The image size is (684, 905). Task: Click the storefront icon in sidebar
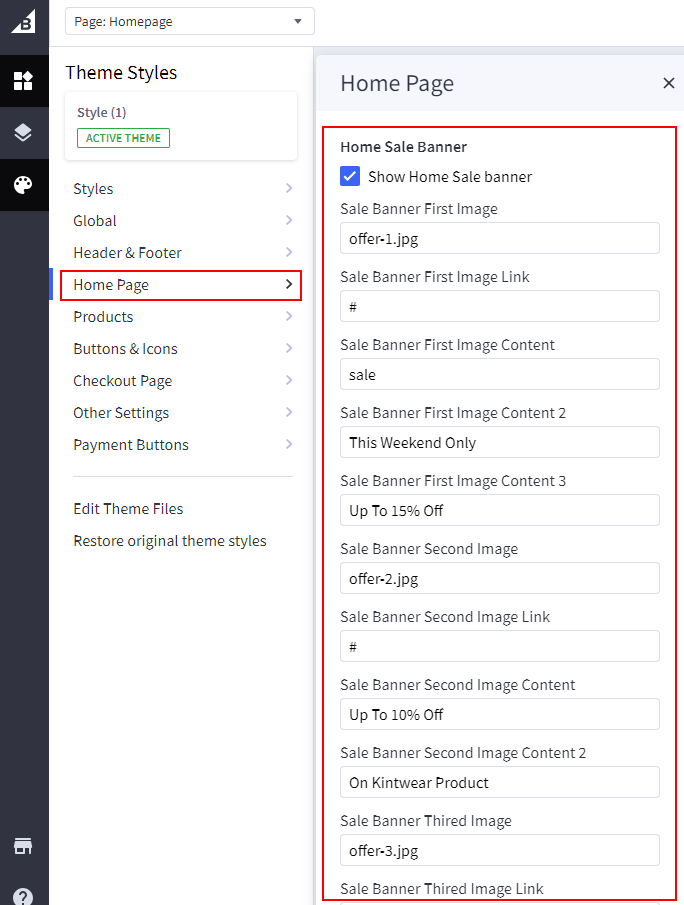click(x=23, y=846)
